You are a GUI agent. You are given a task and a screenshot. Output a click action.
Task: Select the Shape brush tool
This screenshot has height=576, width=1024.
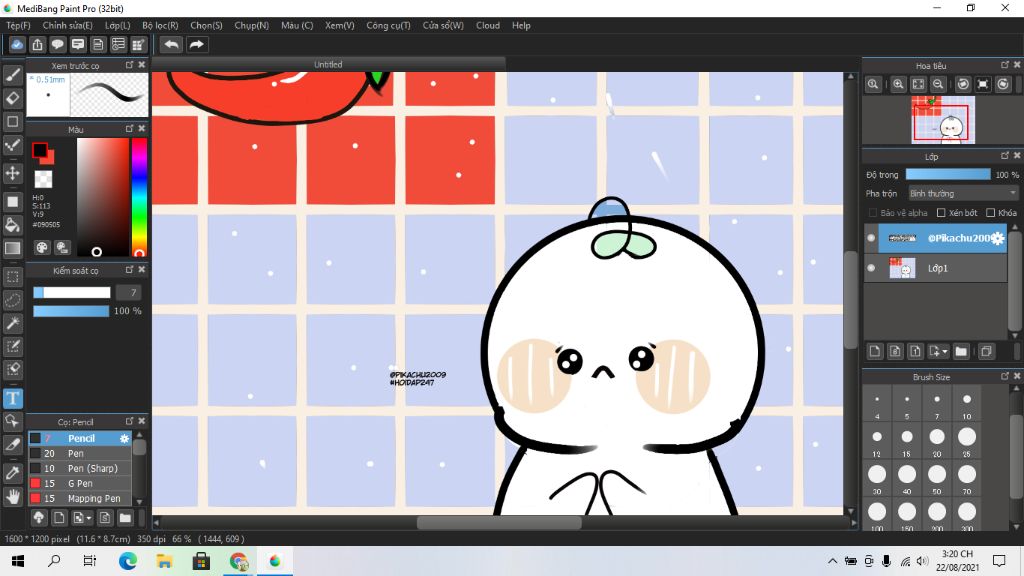(12, 121)
